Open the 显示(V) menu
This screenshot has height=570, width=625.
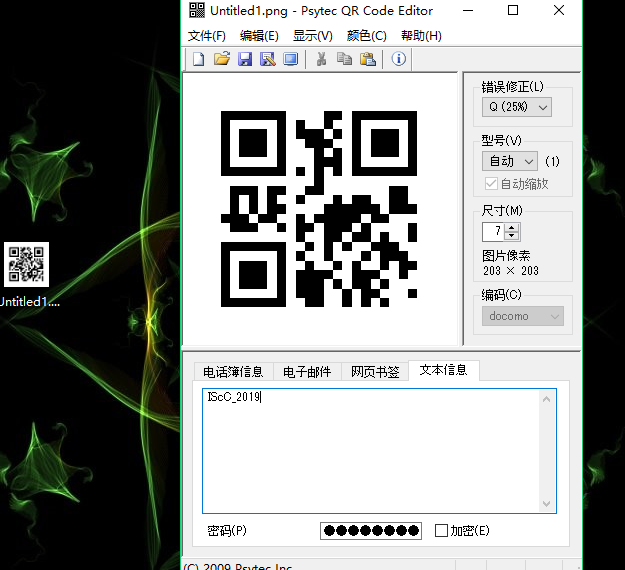click(312, 36)
